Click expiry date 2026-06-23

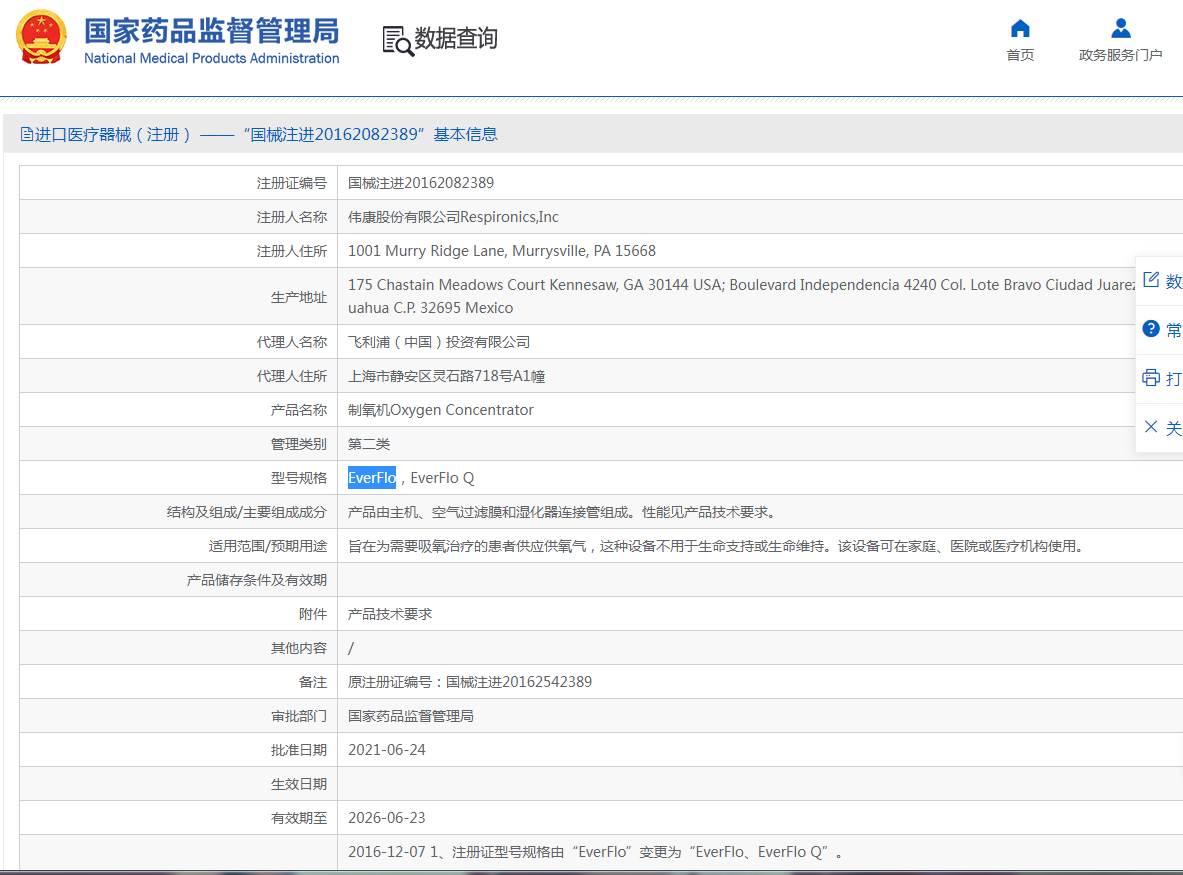click(387, 818)
